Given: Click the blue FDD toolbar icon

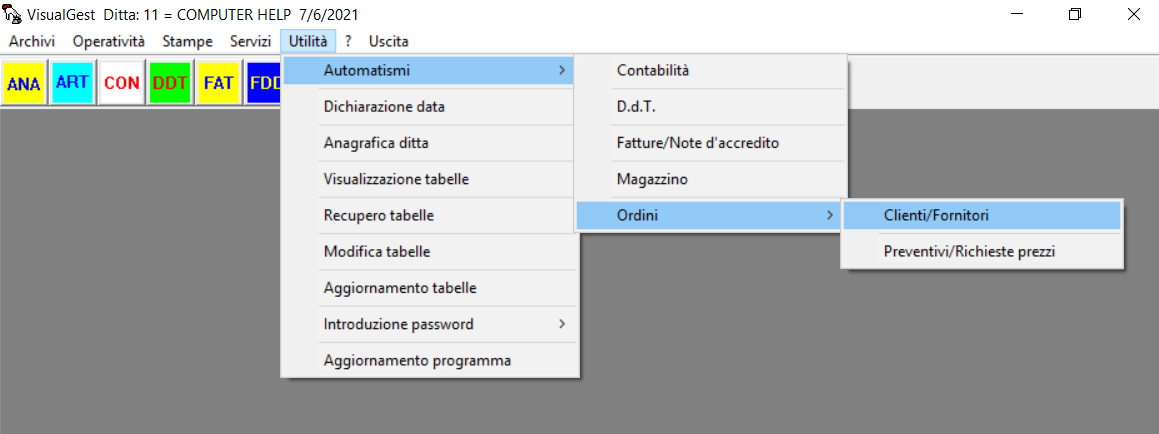Looking at the screenshot, I should pos(265,83).
